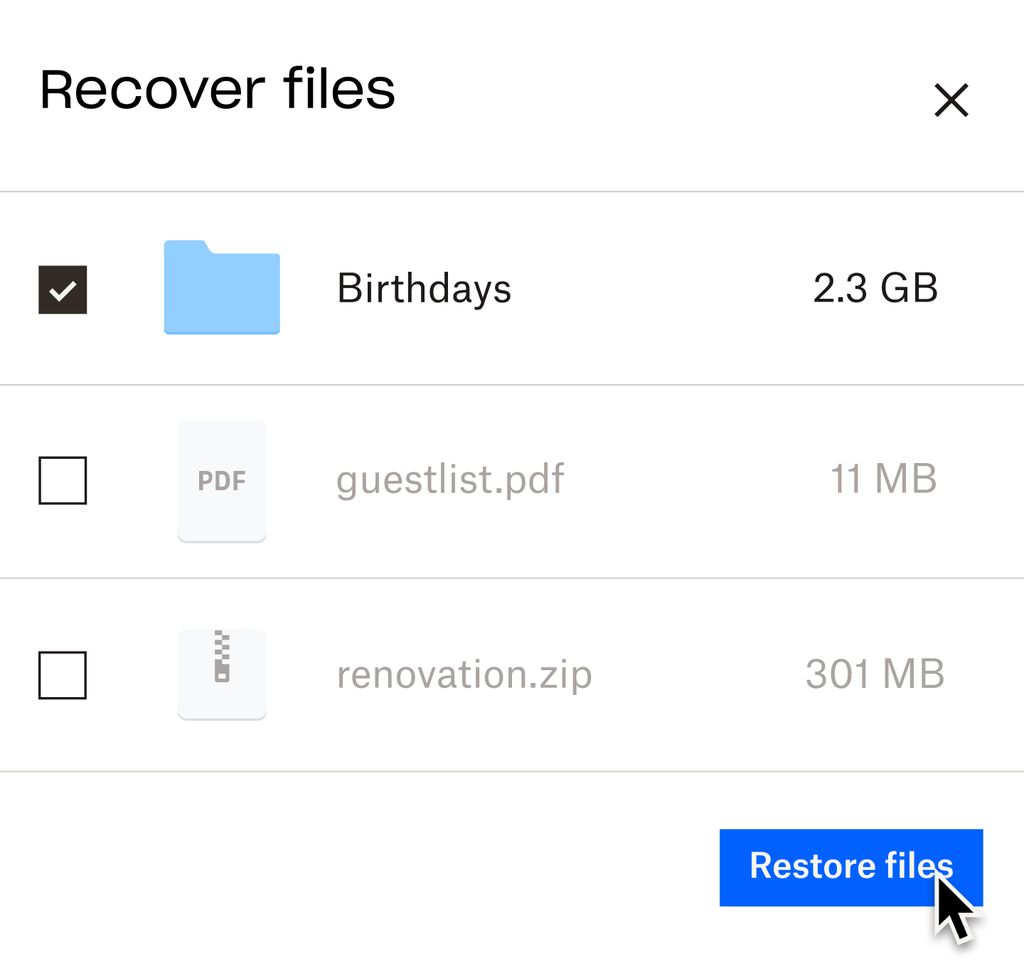Click the PDF label inside the document icon
Screen dimensions: 1024x966
tap(222, 481)
